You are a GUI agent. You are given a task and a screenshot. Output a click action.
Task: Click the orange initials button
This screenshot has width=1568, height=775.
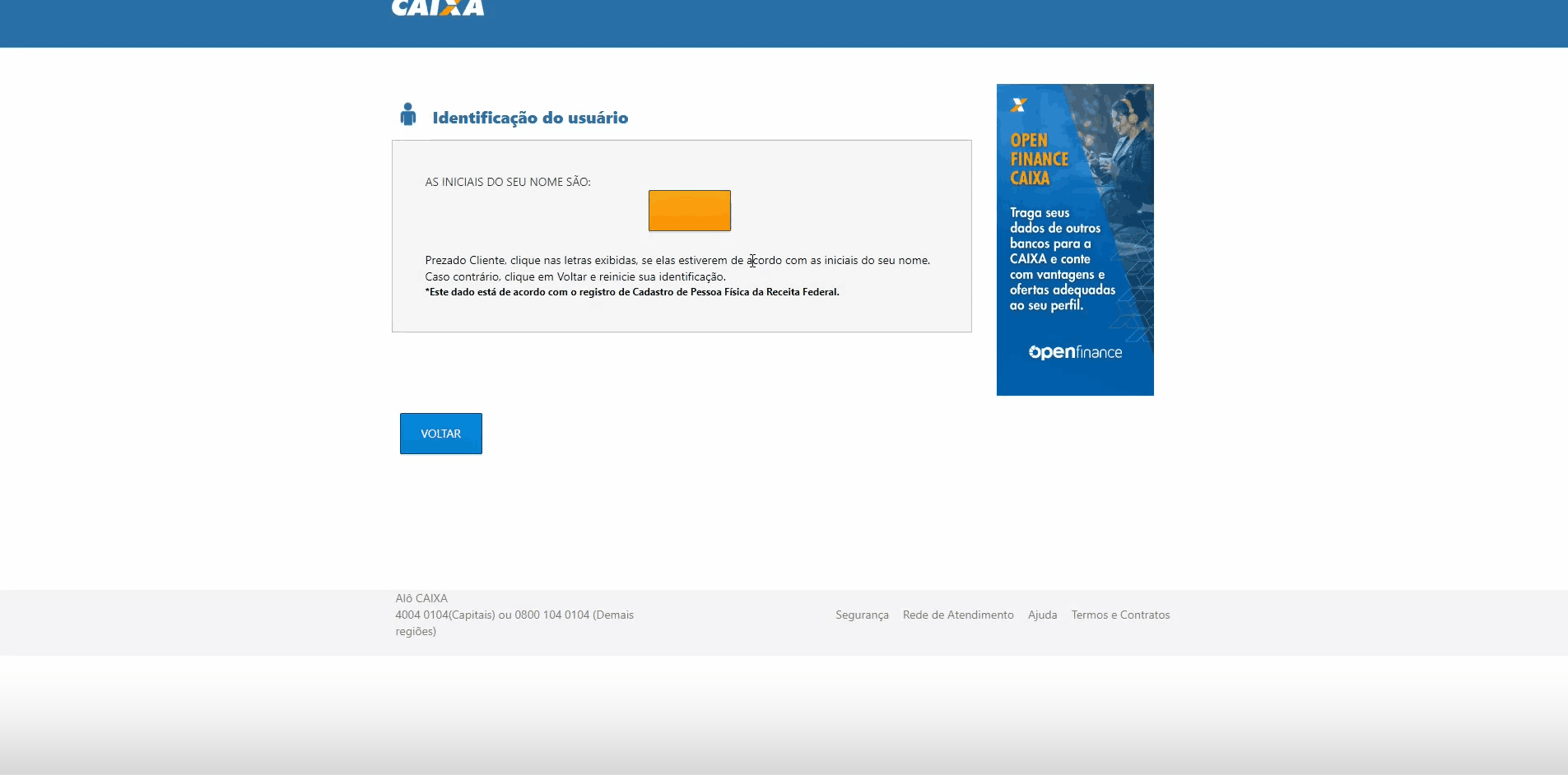690,211
